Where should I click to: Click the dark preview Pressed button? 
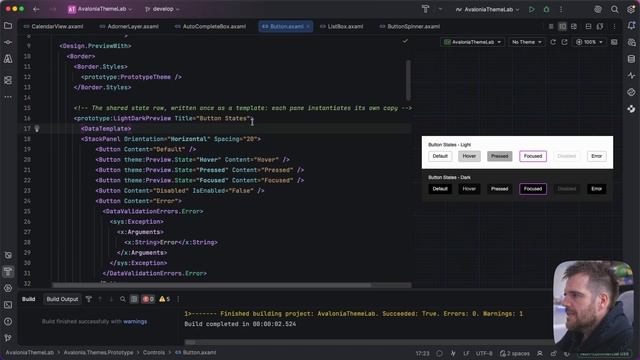(x=499, y=189)
